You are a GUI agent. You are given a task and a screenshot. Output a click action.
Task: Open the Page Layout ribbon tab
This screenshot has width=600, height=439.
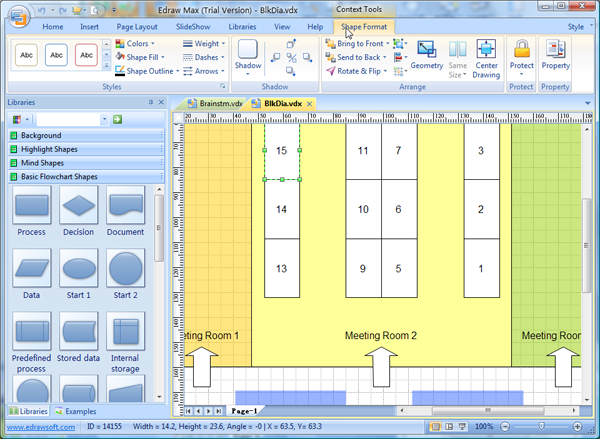(x=136, y=26)
